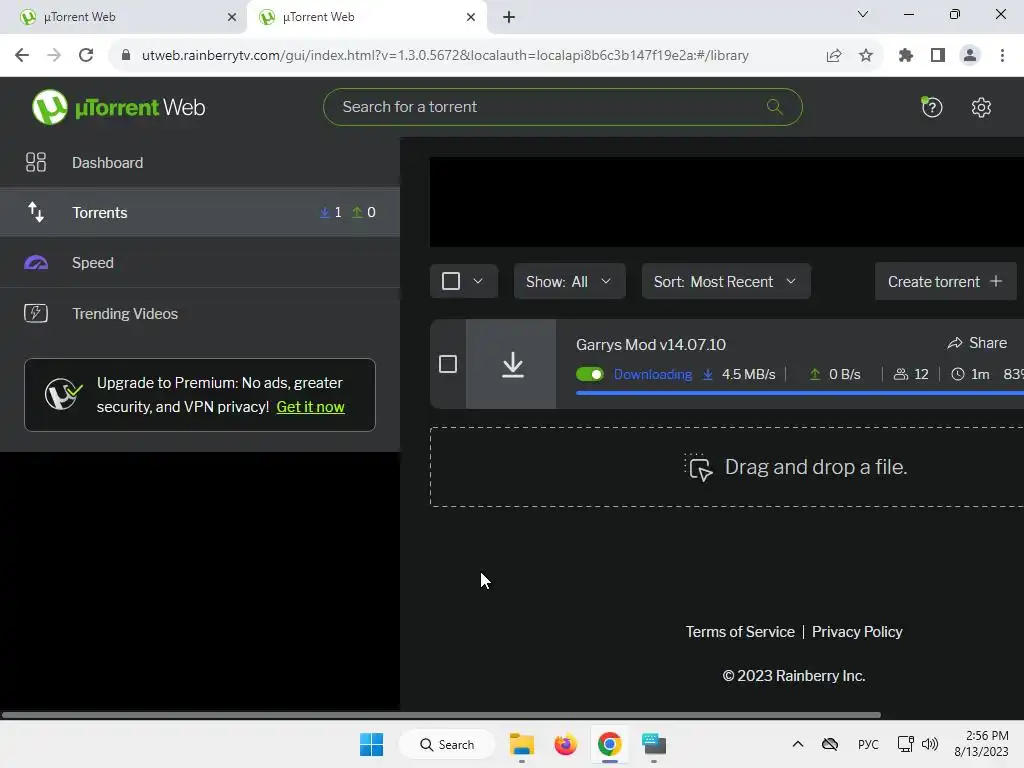Screen dimensions: 1024x768
Task: Reload the page with the refresh icon
Action: (x=86, y=55)
